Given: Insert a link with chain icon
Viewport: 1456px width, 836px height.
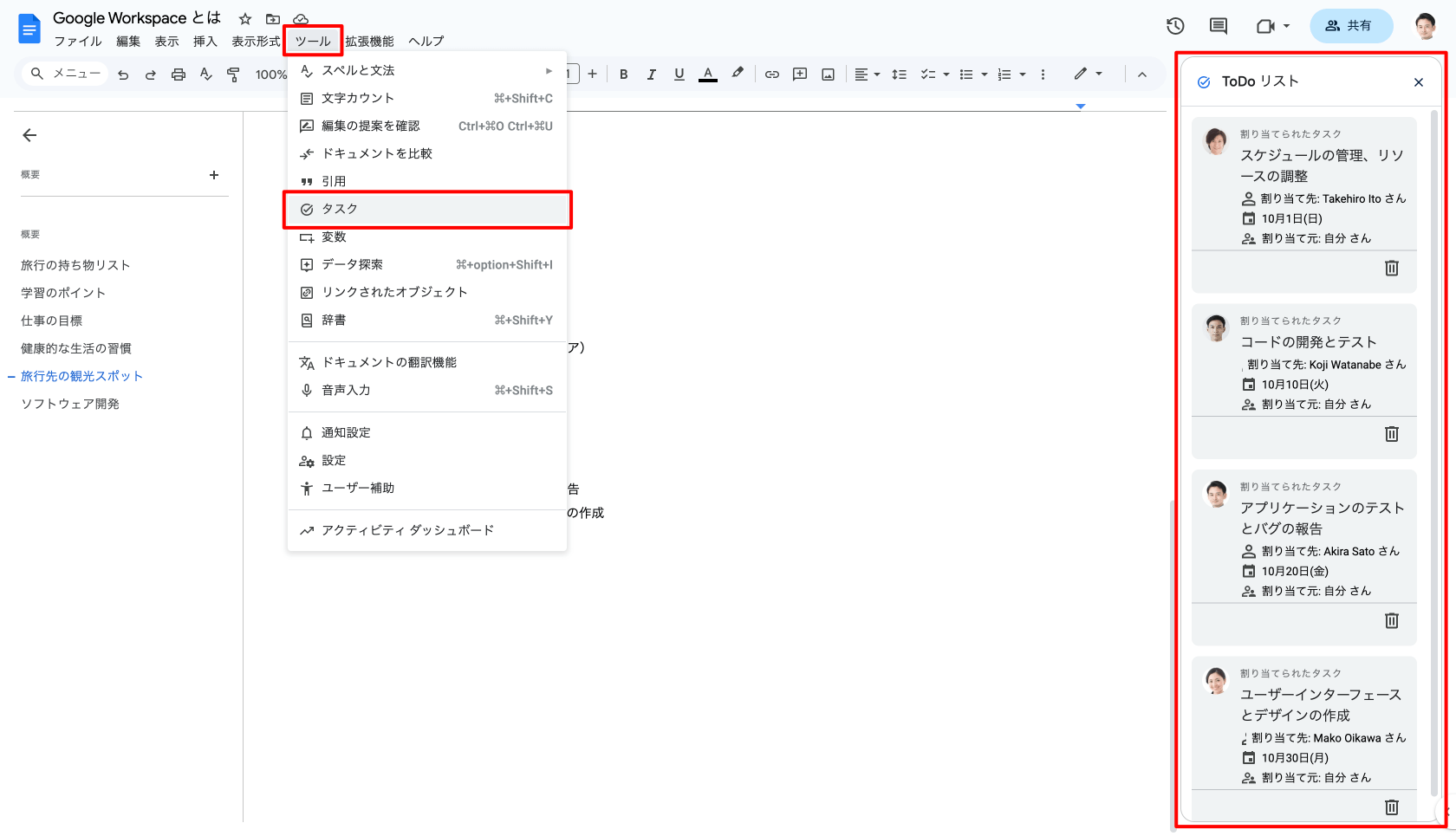Looking at the screenshot, I should click(771, 75).
